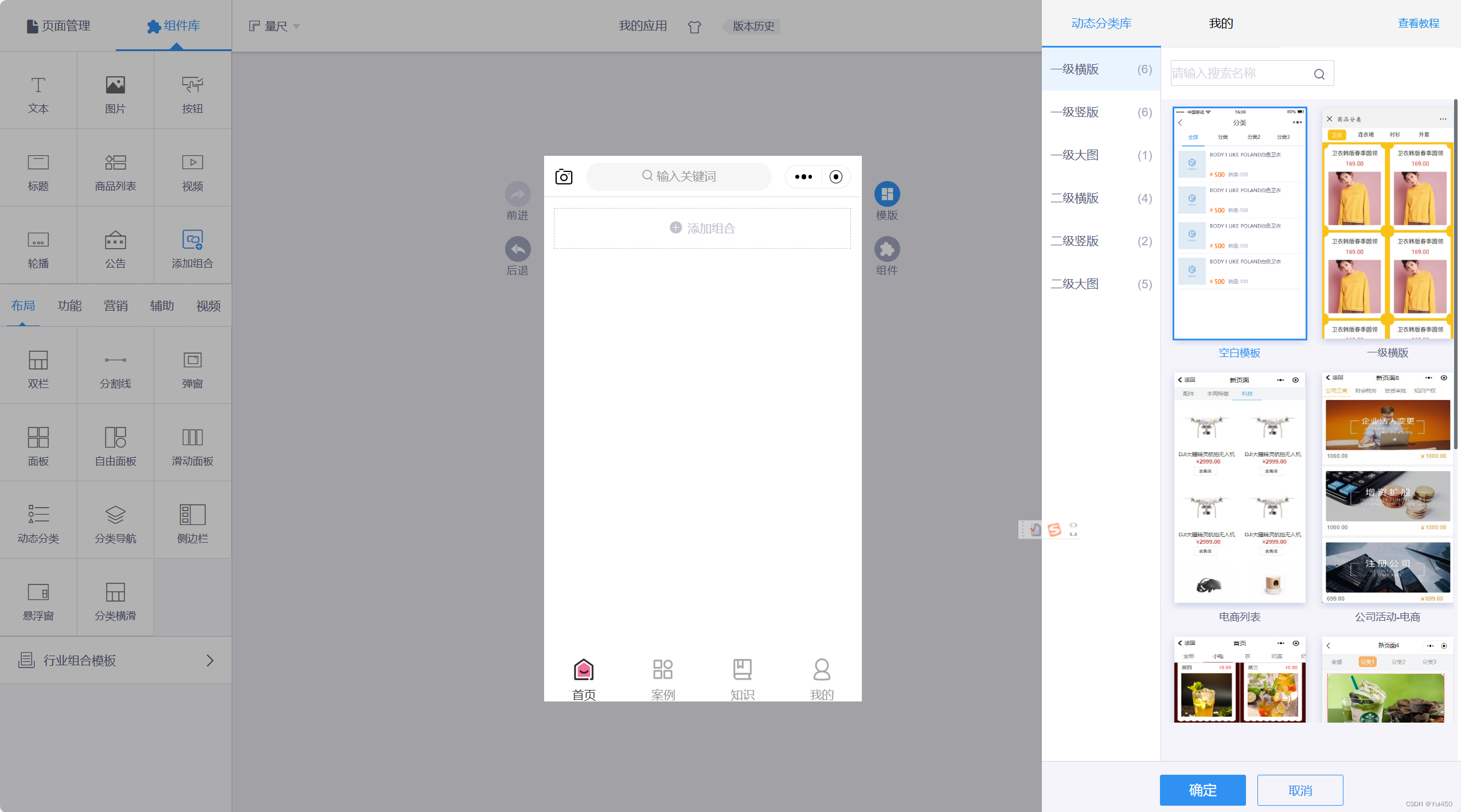Image resolution: width=1461 pixels, height=812 pixels.
Task: Insert the 动态分类 dynamic category component
Action: [38, 522]
